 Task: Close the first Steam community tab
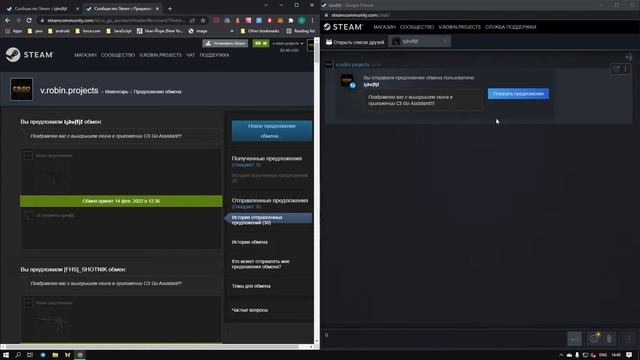pyautogui.click(x=78, y=8)
